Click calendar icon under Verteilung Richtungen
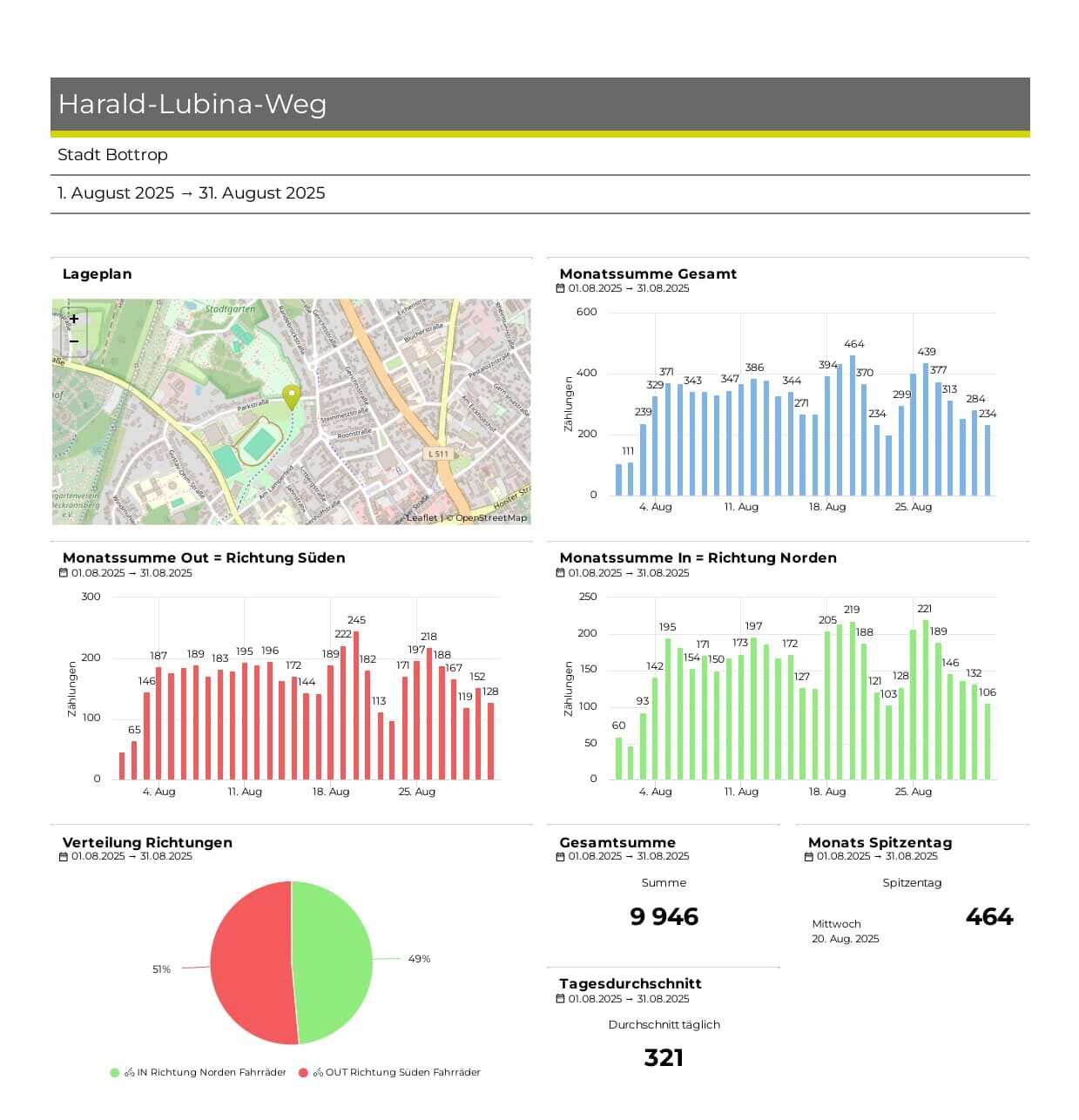 click(64, 857)
